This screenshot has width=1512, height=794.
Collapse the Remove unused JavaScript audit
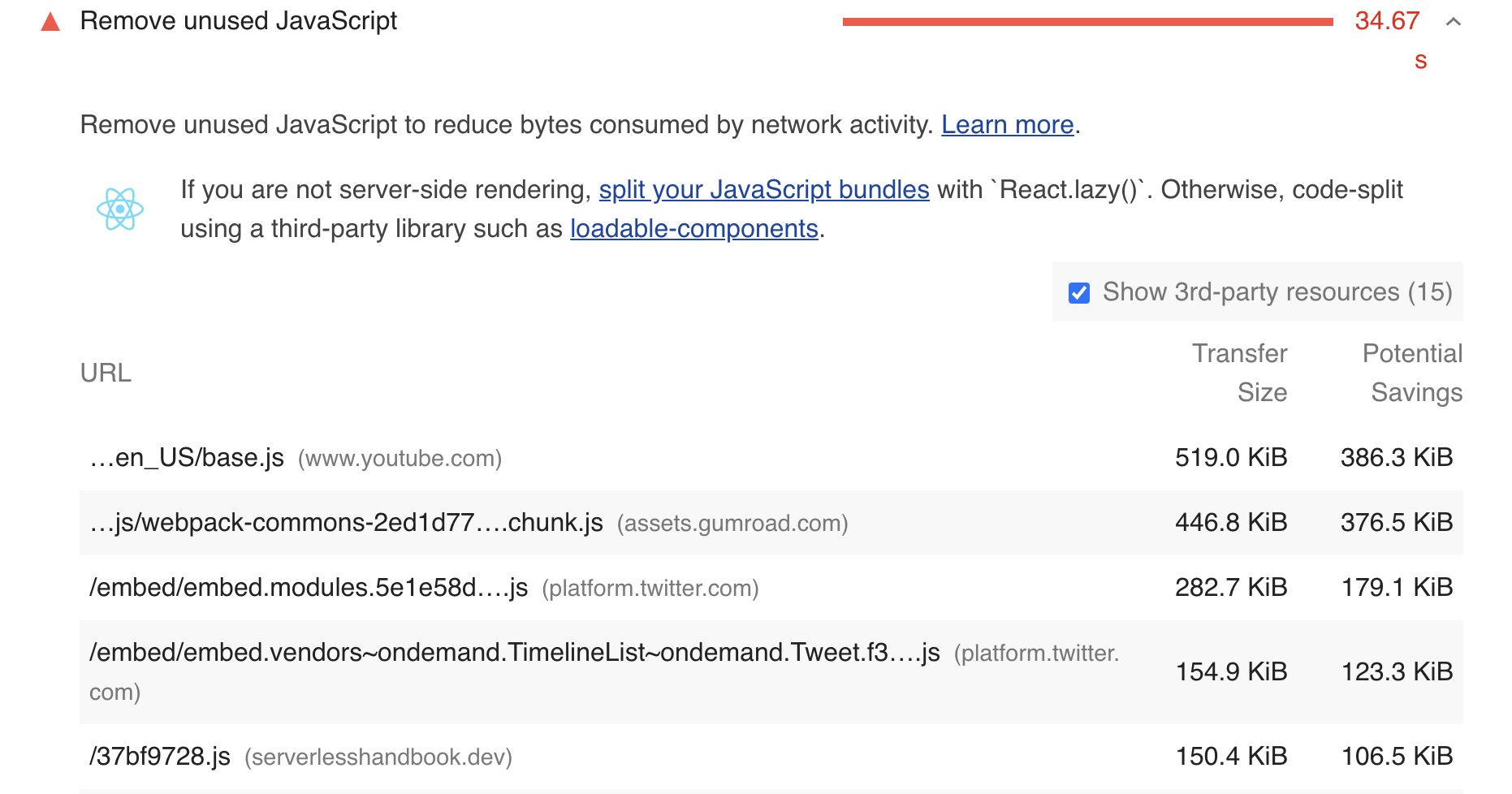click(1454, 22)
